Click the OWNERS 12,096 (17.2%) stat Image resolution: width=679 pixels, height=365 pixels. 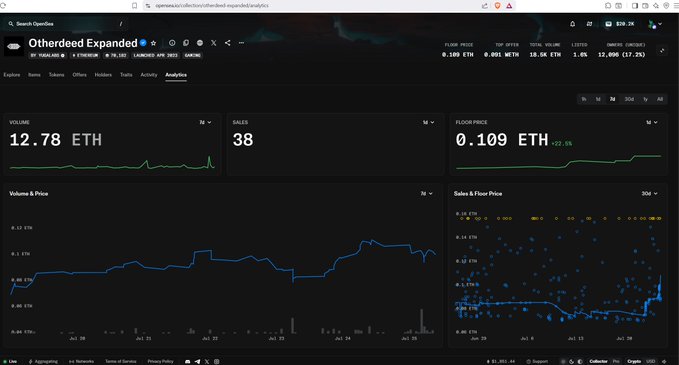coord(621,50)
